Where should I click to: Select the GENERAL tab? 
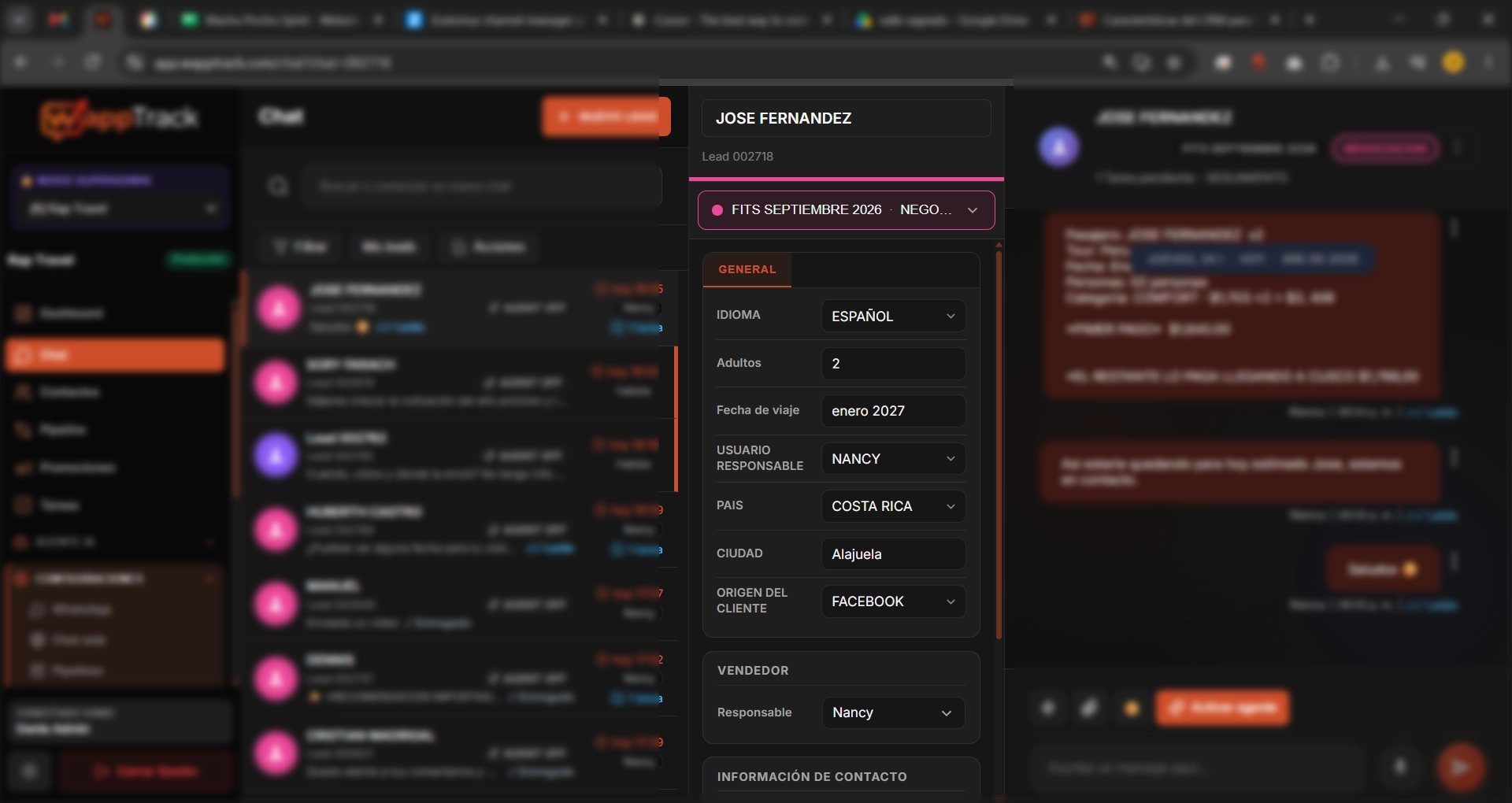tap(747, 269)
